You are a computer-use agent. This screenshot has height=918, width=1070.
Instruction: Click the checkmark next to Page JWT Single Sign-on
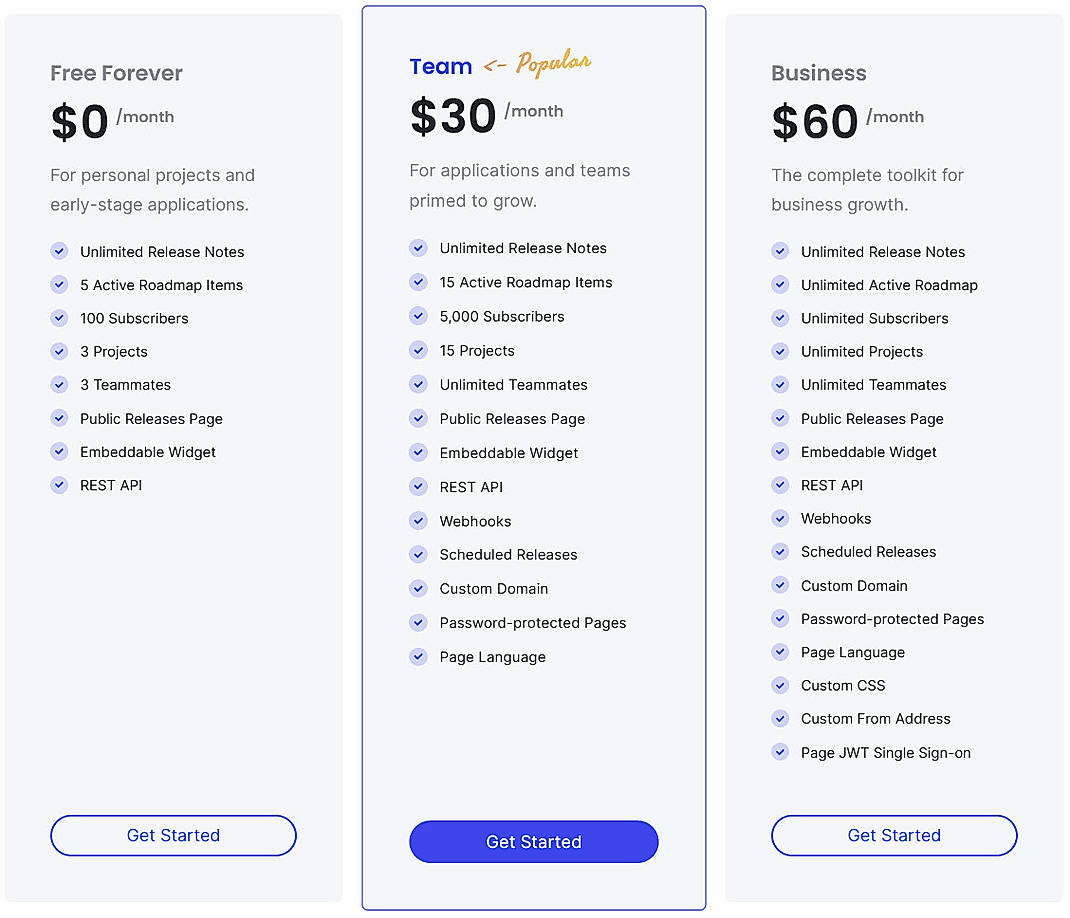[779, 752]
